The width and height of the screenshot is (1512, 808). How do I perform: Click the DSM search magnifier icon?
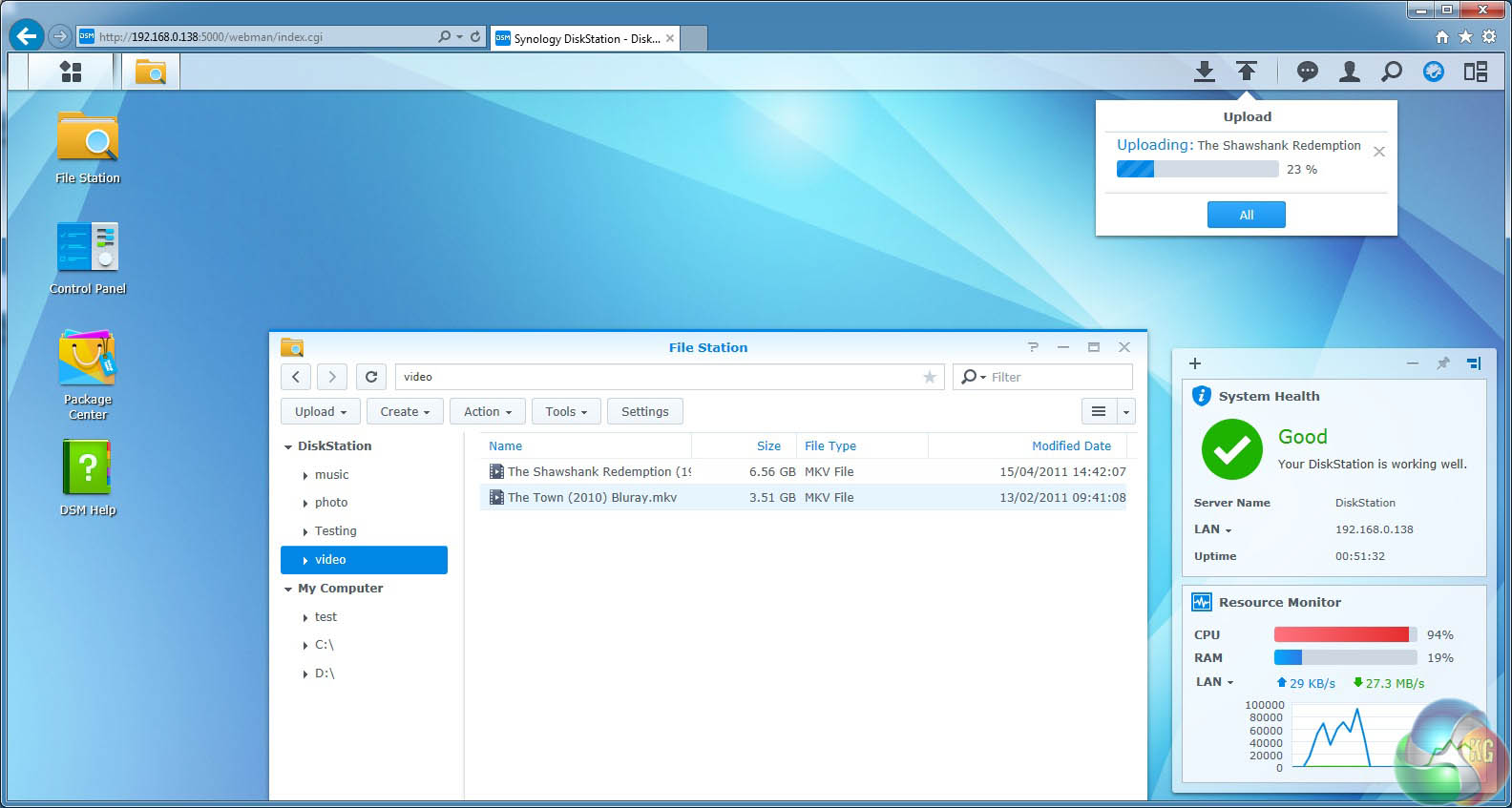pyautogui.click(x=1392, y=72)
